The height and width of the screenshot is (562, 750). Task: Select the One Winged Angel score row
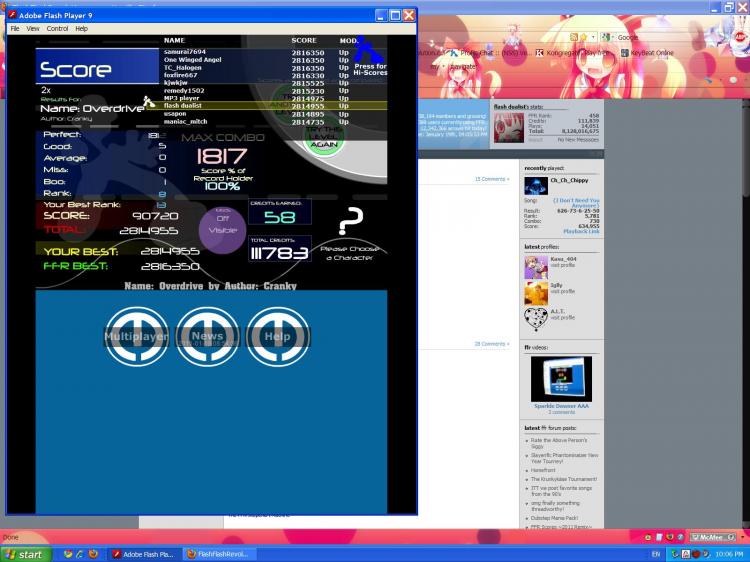pos(256,60)
